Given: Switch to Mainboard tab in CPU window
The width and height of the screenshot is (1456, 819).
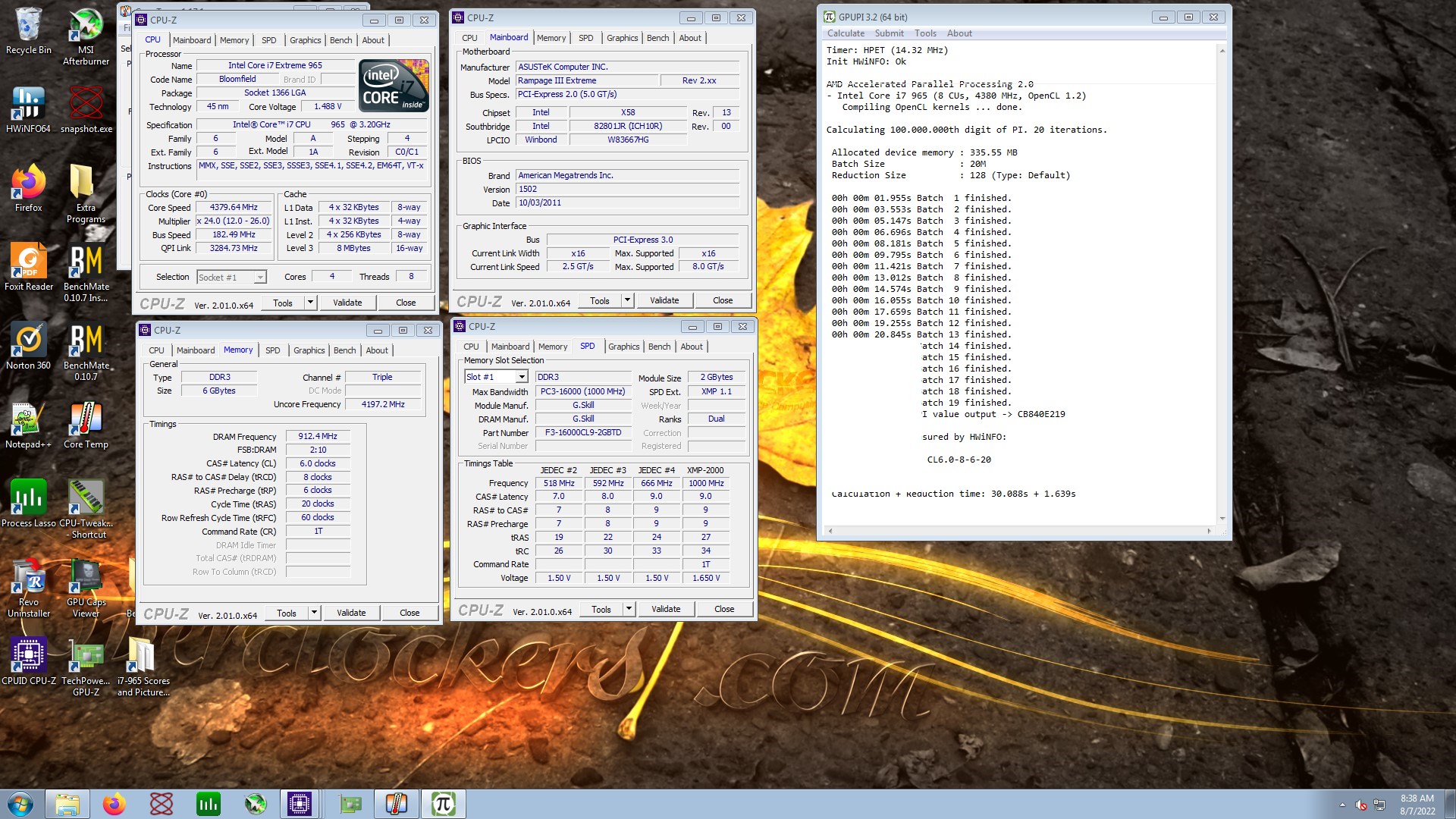Looking at the screenshot, I should 192,40.
